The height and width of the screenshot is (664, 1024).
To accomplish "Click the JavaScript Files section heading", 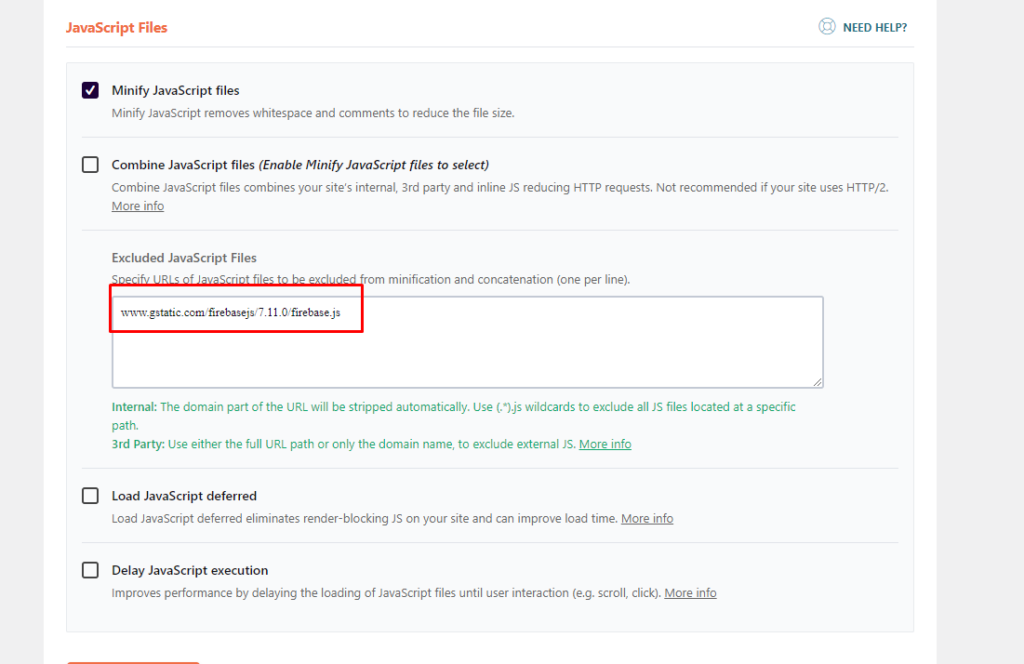I will coord(116,28).
